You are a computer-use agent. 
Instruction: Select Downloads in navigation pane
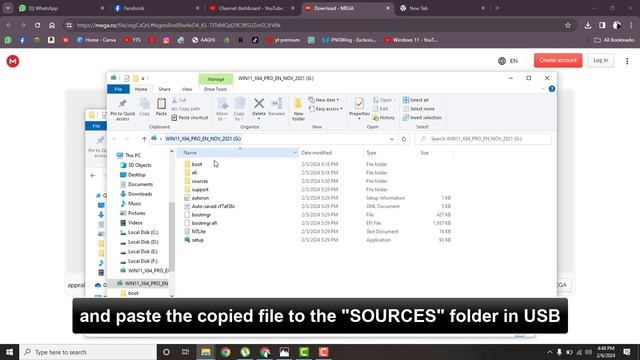(140, 194)
